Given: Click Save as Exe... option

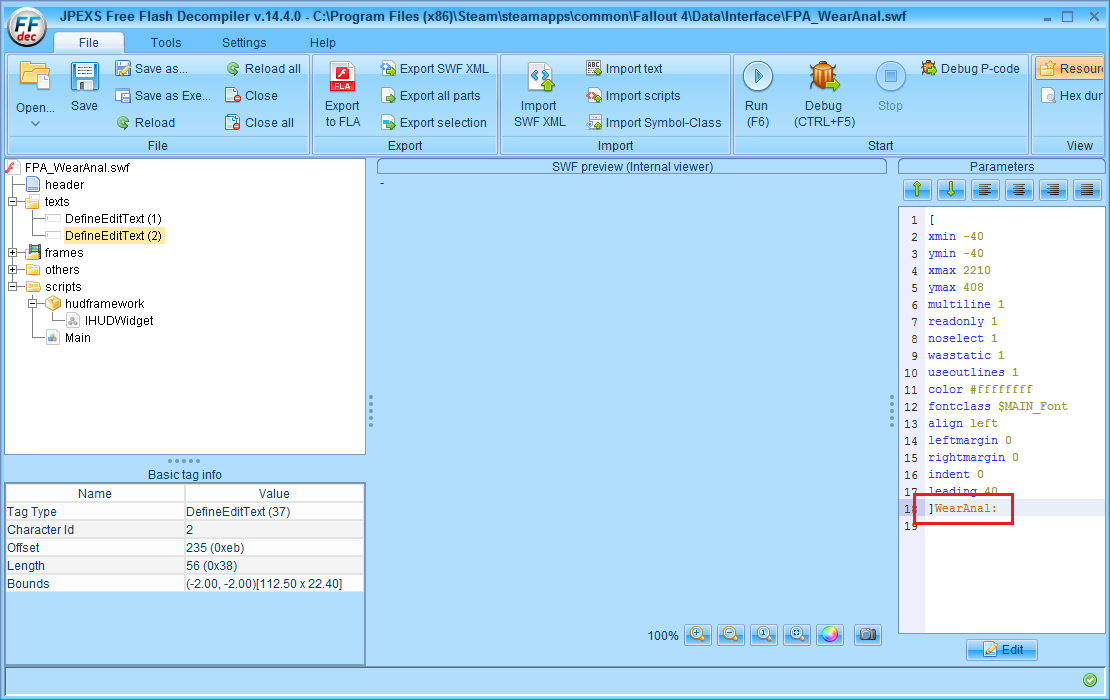Looking at the screenshot, I should (163, 96).
